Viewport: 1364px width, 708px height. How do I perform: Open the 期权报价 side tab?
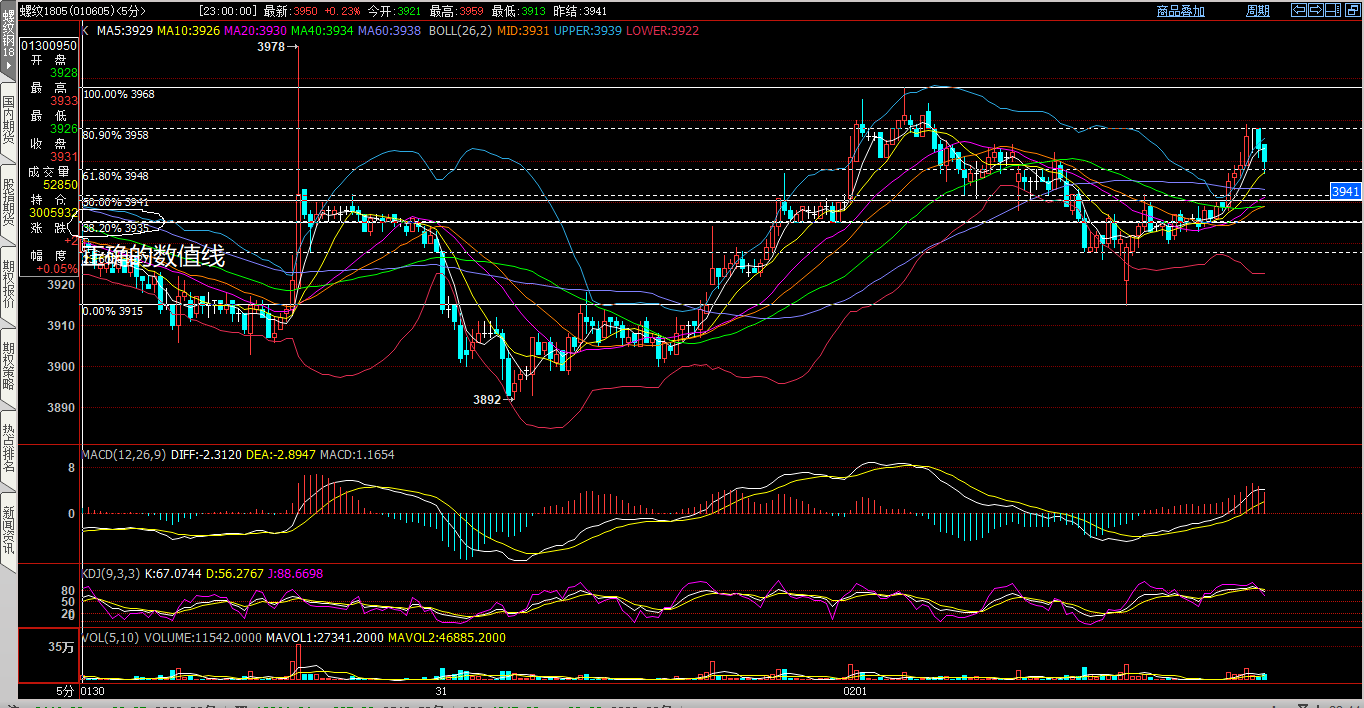point(8,285)
